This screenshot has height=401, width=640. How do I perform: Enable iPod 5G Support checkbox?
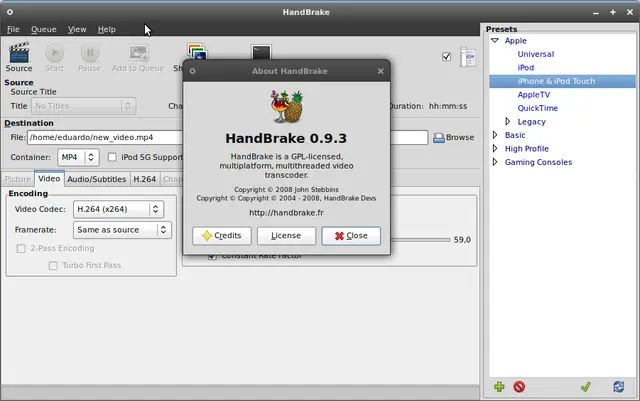pyautogui.click(x=112, y=157)
